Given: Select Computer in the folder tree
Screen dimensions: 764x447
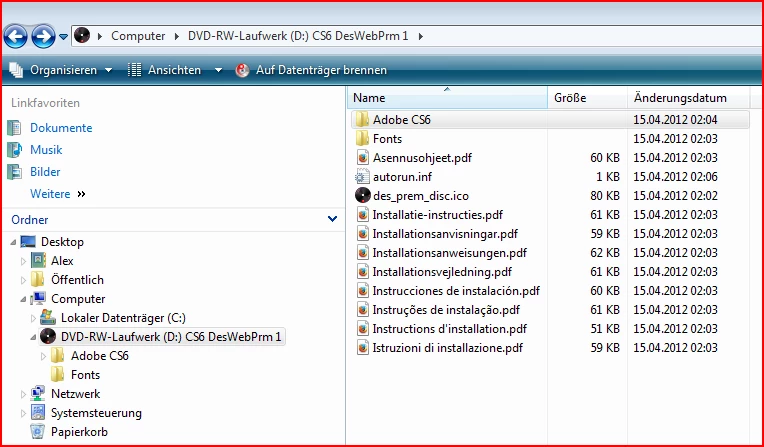Looking at the screenshot, I should [x=78, y=299].
